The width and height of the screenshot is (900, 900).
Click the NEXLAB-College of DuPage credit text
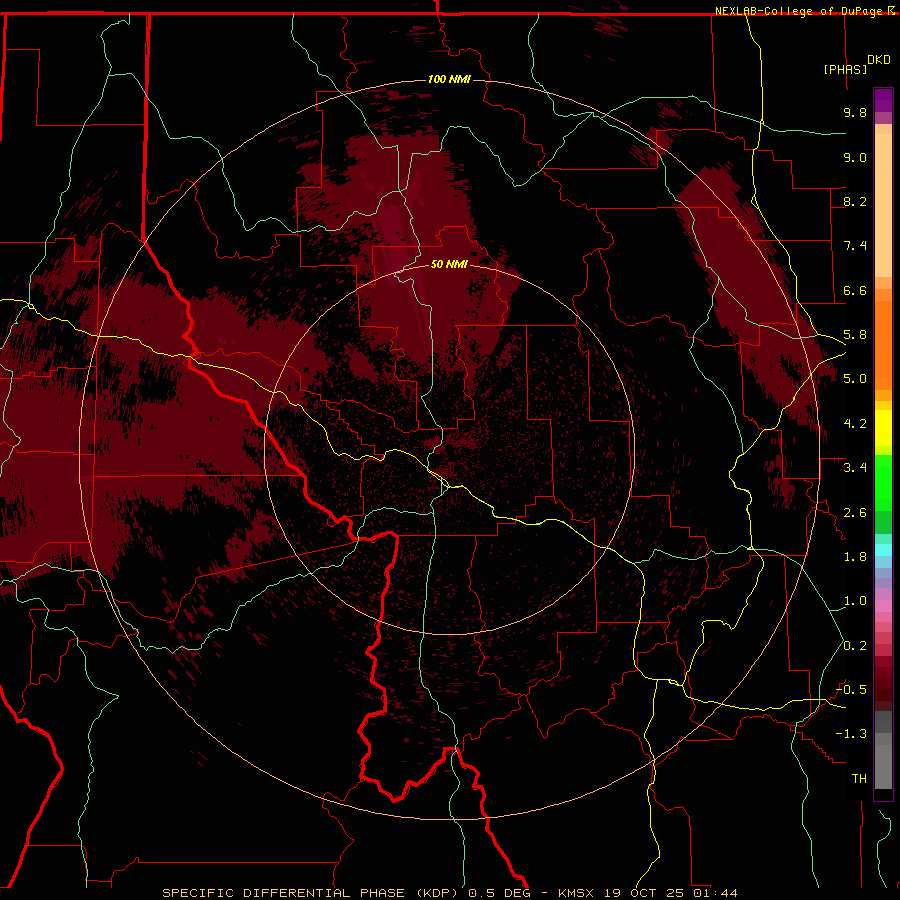click(x=798, y=11)
